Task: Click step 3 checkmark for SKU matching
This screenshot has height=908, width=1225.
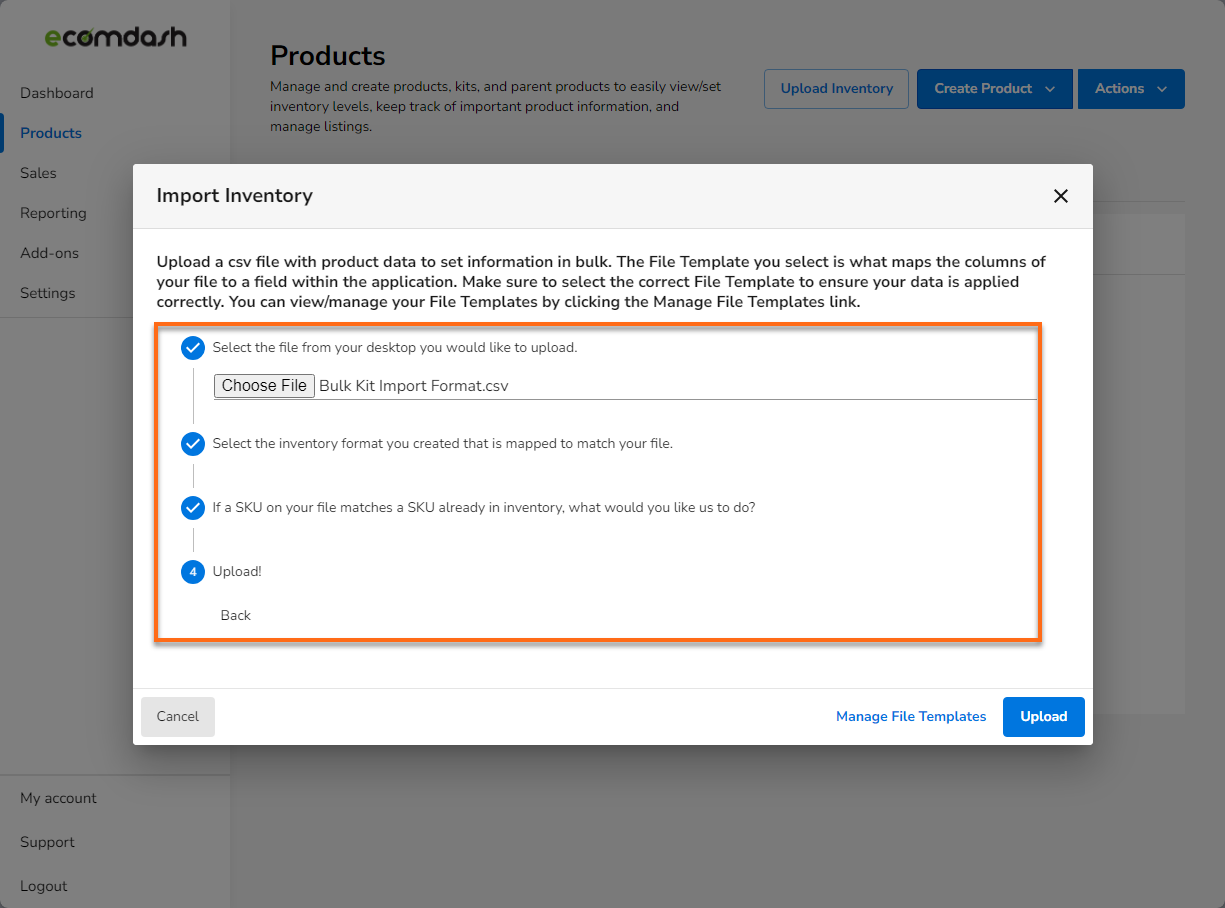Action: pyautogui.click(x=193, y=508)
